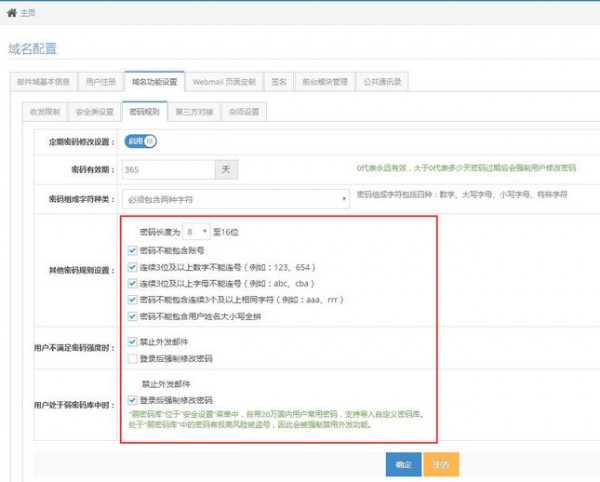Viewport: 600px width, 482px height.
Task: Open the 公共通讯录 tab
Action: (x=382, y=81)
